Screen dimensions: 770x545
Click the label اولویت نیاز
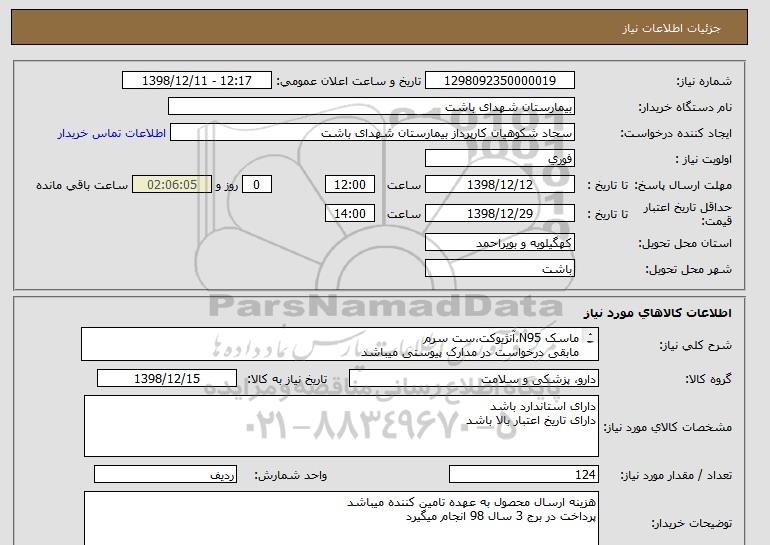click(x=703, y=159)
